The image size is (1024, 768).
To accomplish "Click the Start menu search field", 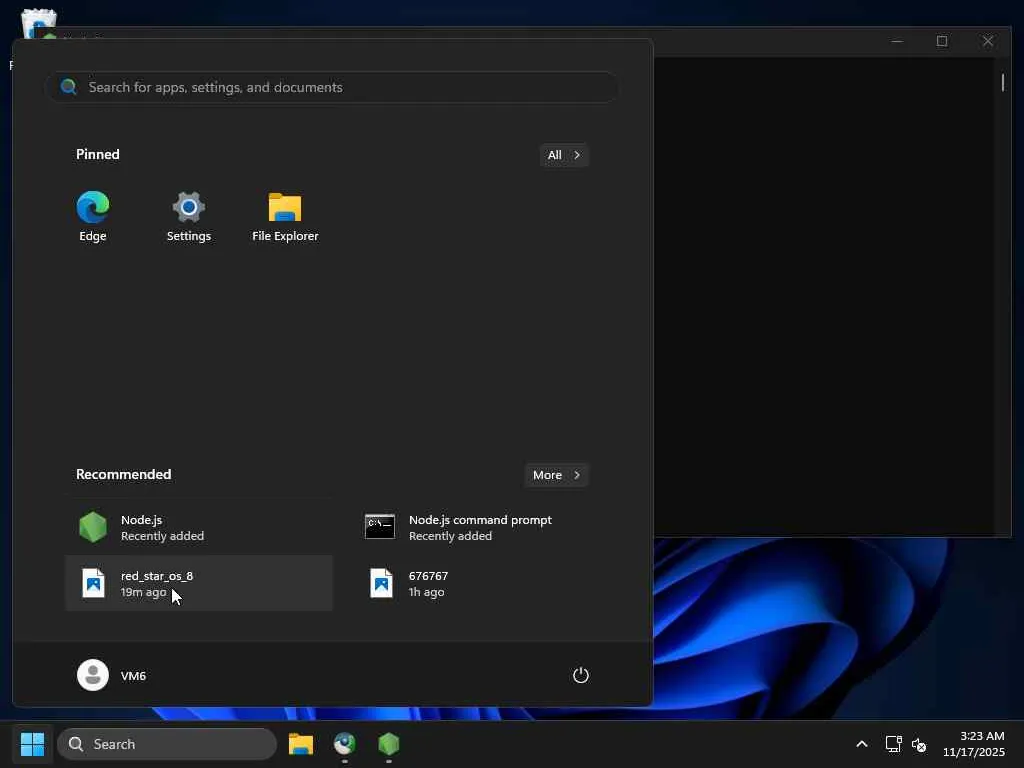I will coord(332,87).
